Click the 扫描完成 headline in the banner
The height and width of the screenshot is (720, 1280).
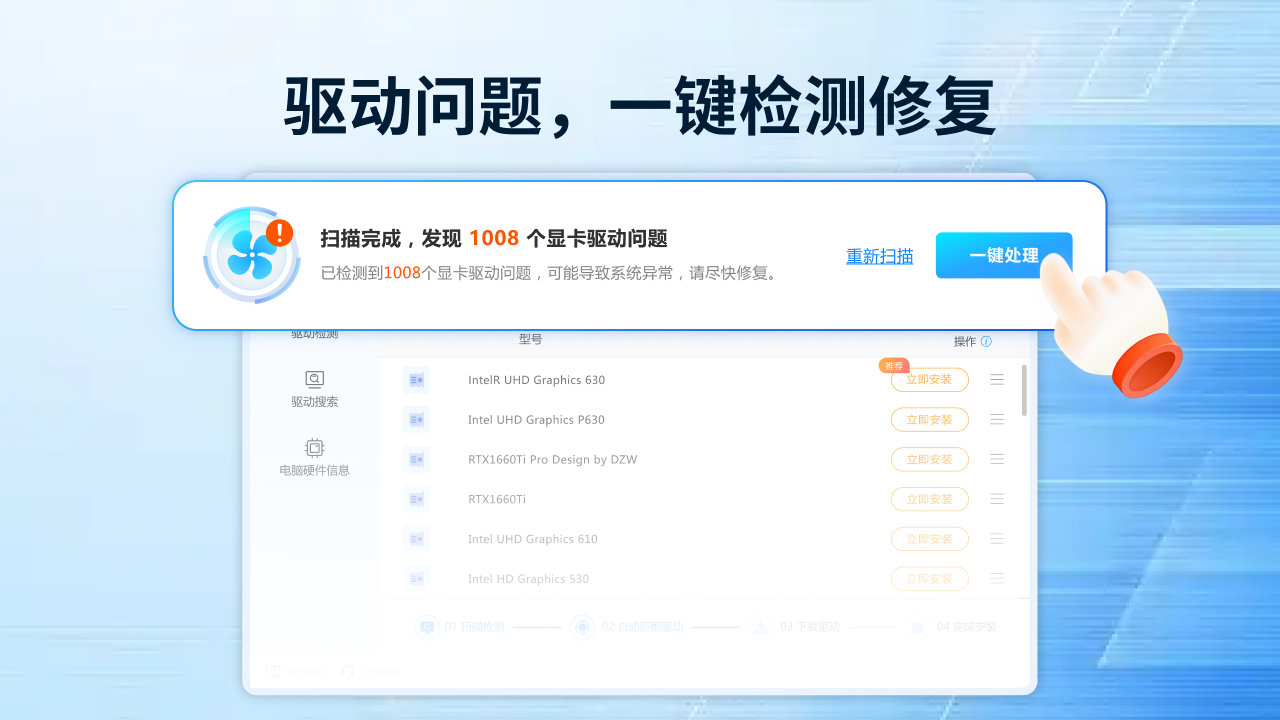(x=494, y=238)
